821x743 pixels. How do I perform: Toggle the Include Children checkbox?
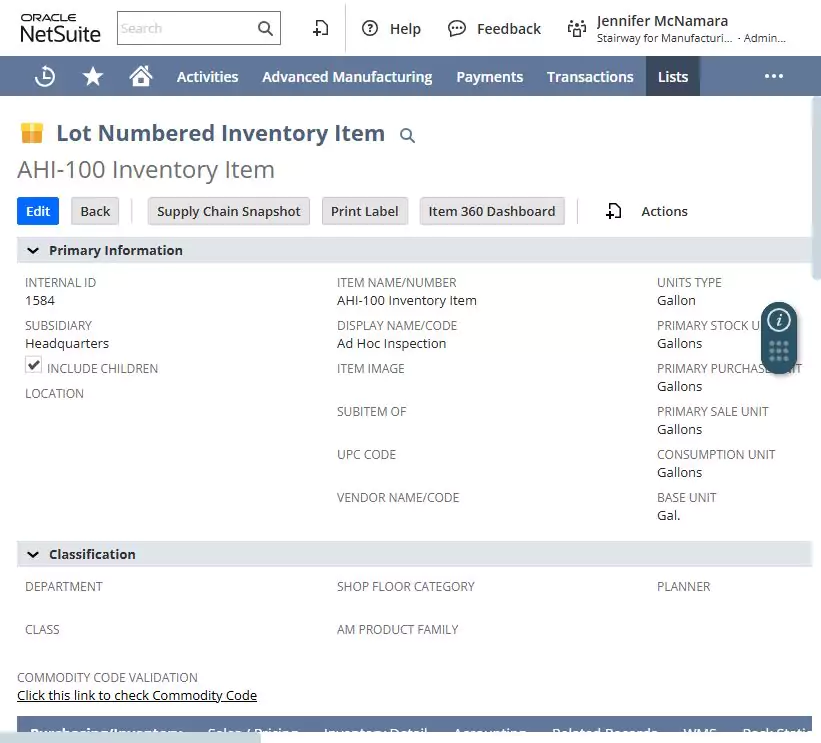coord(34,366)
